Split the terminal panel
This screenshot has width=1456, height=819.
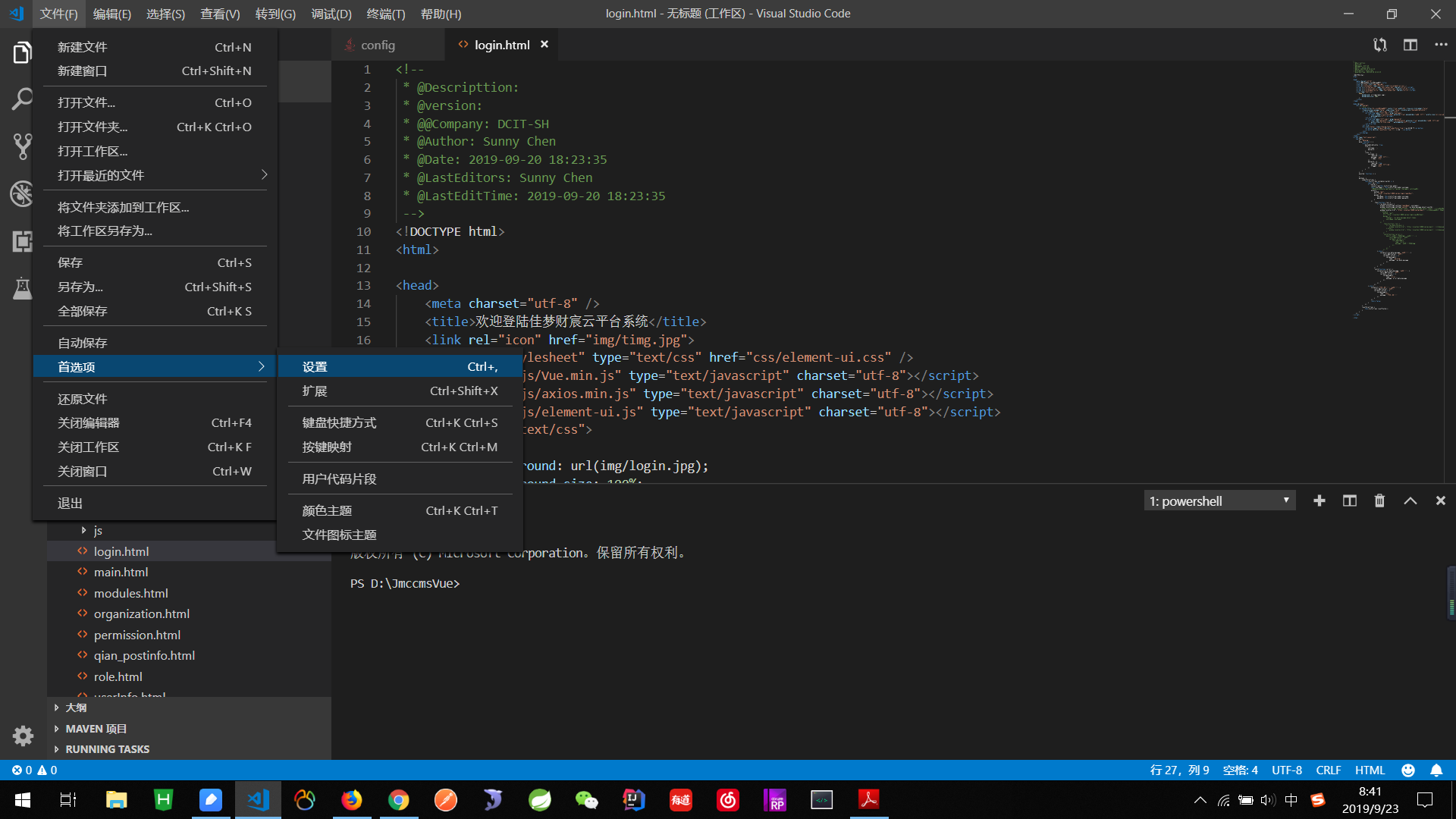[1350, 500]
